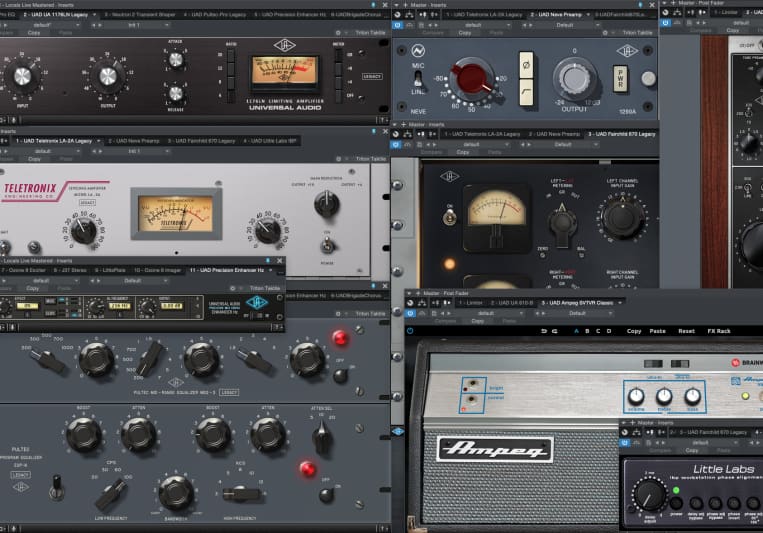
Task: Click the undo arrow in the Ampeg toolbar
Action: pyautogui.click(x=544, y=331)
